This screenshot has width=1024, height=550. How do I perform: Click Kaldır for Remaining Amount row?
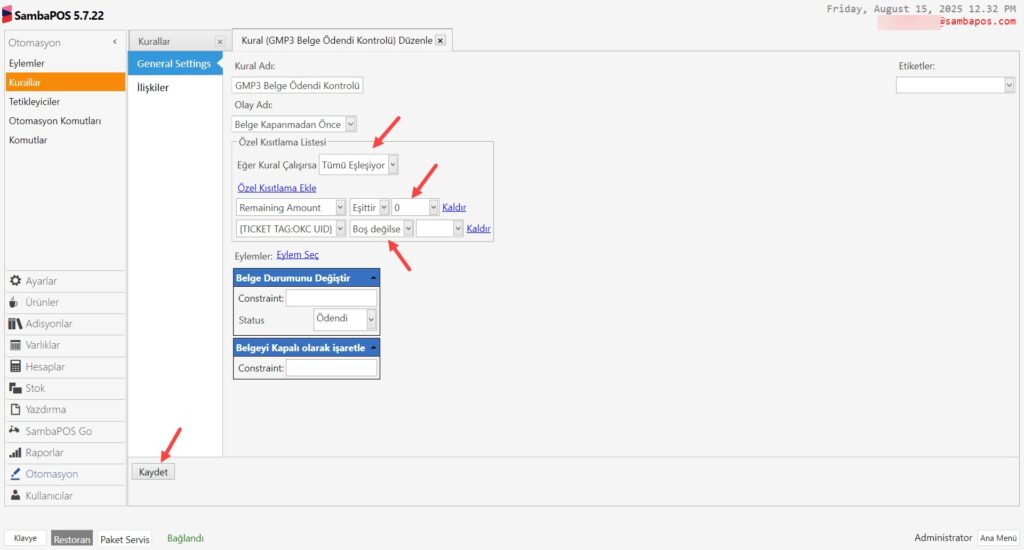coord(454,207)
